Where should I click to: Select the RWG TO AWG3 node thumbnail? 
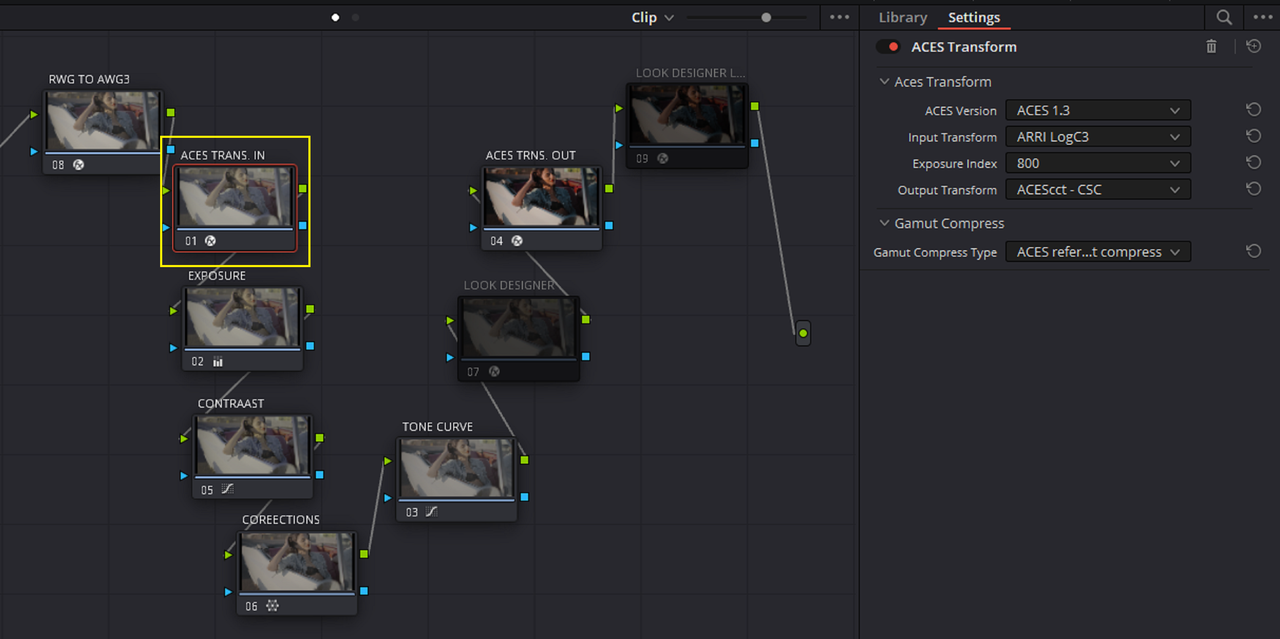pos(103,121)
